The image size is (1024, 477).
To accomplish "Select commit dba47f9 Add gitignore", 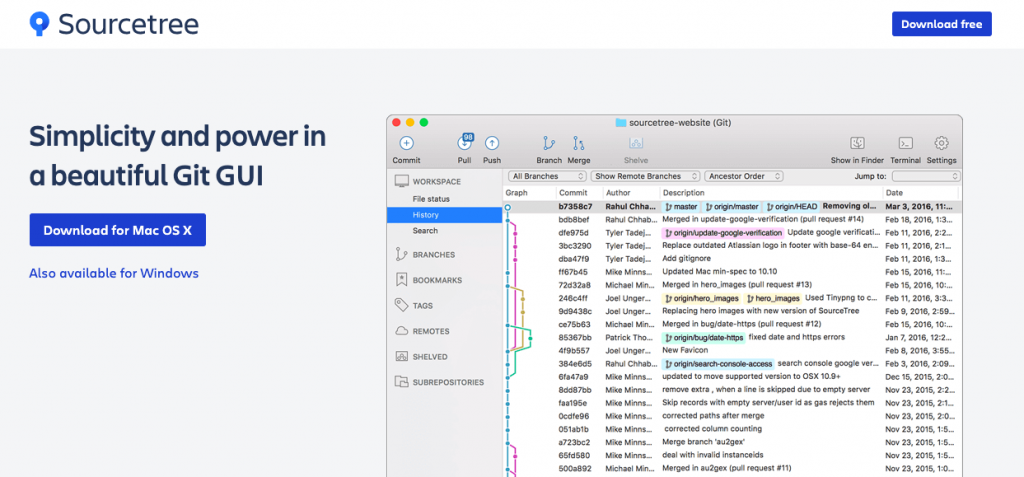I will point(731,259).
